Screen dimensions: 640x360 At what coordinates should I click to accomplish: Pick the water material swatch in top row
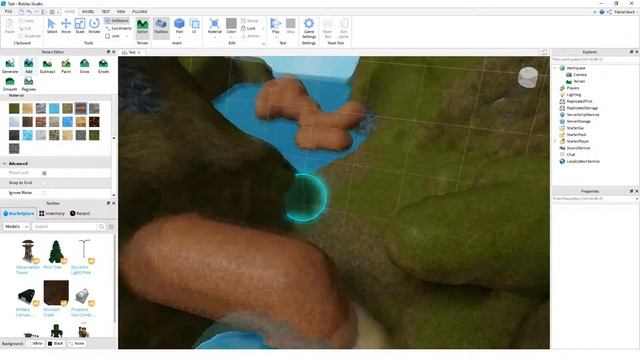click(x=54, y=108)
